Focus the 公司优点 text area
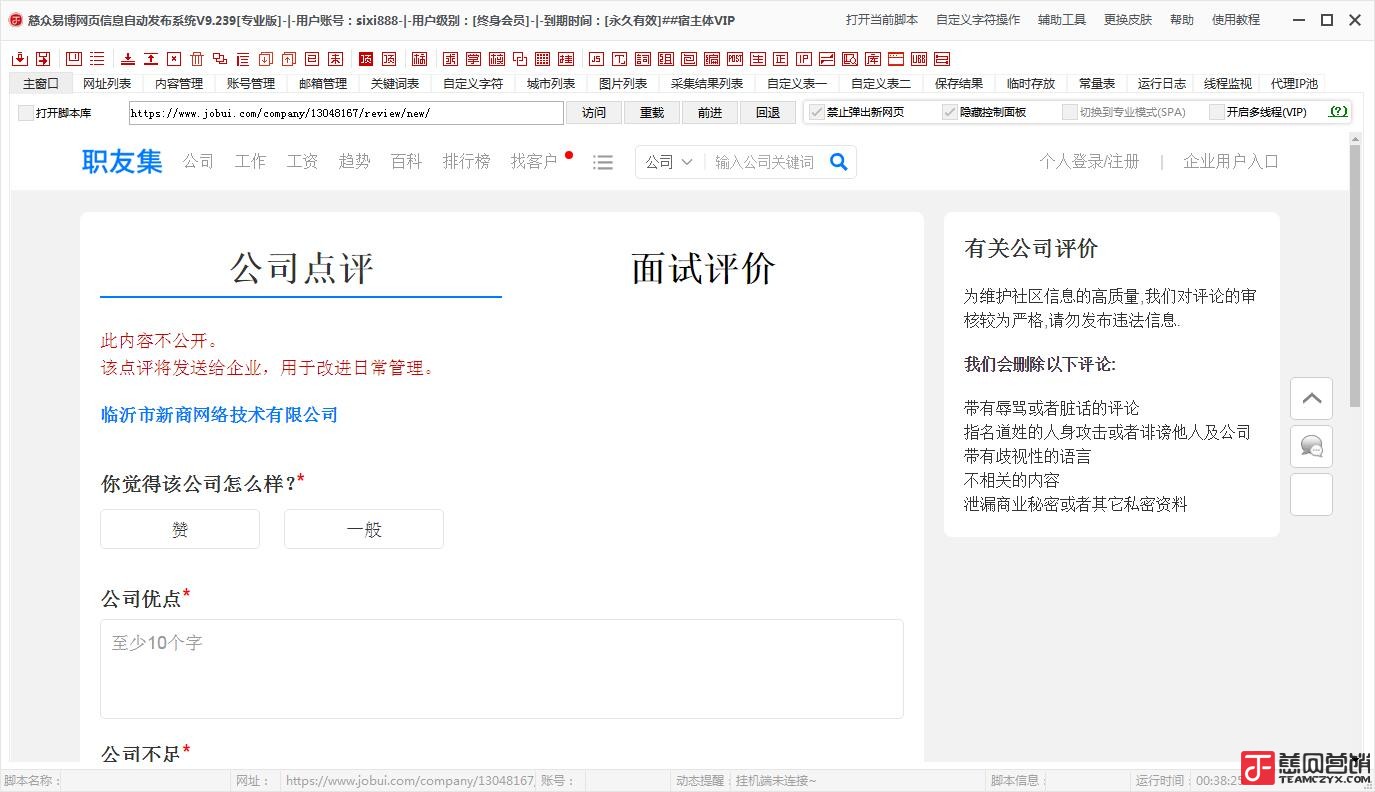1375x792 pixels. pyautogui.click(x=502, y=669)
